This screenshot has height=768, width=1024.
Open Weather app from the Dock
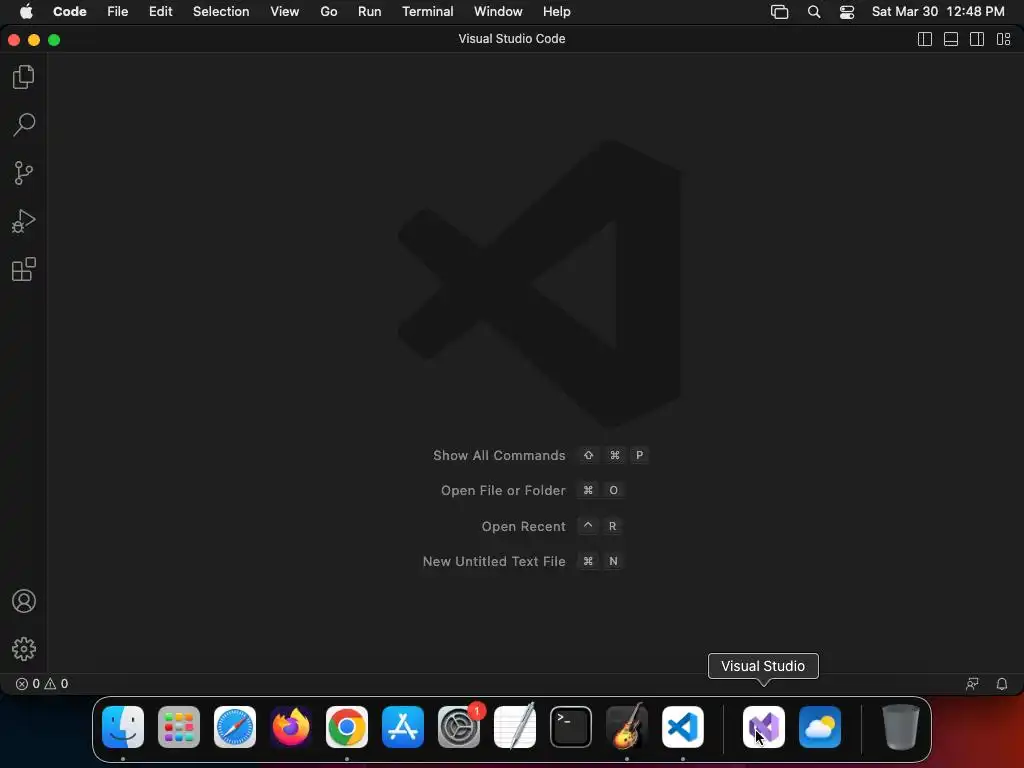(x=820, y=727)
